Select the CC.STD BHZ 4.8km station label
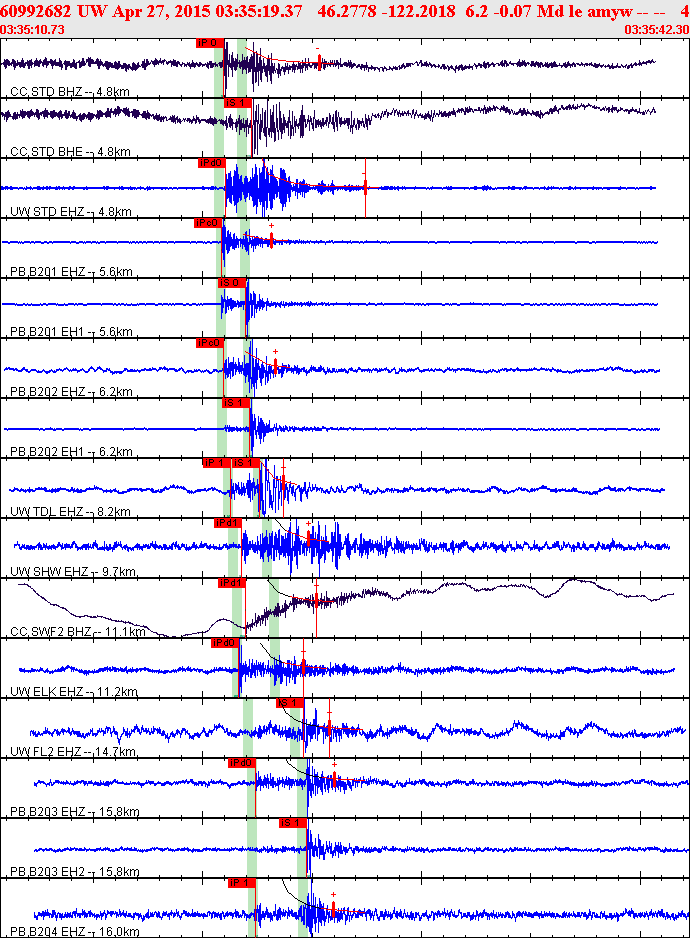The height and width of the screenshot is (938, 690). click(x=70, y=92)
